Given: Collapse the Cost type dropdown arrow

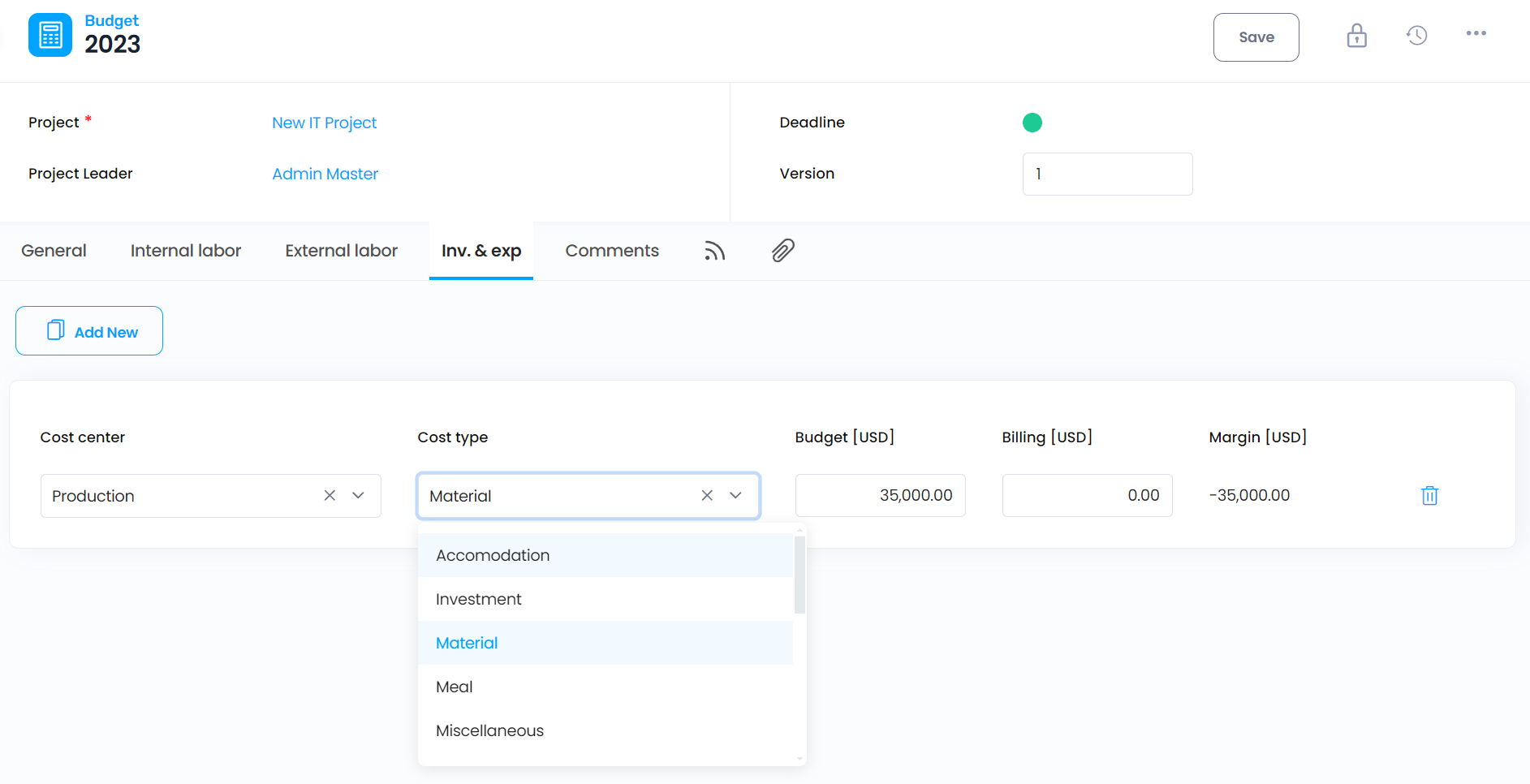Looking at the screenshot, I should tap(735, 495).
